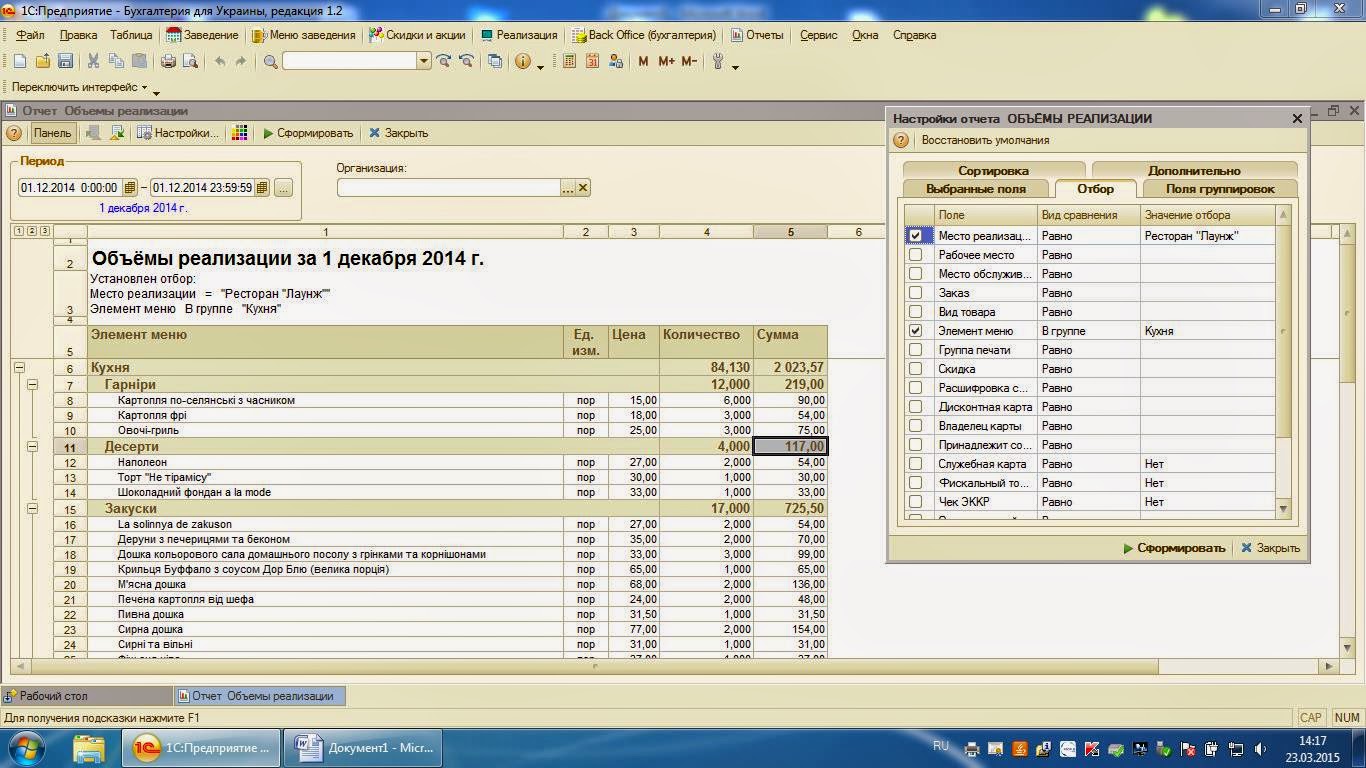The image size is (1366, 768).
Task: Click the Cut scissors icon
Action: (x=93, y=61)
